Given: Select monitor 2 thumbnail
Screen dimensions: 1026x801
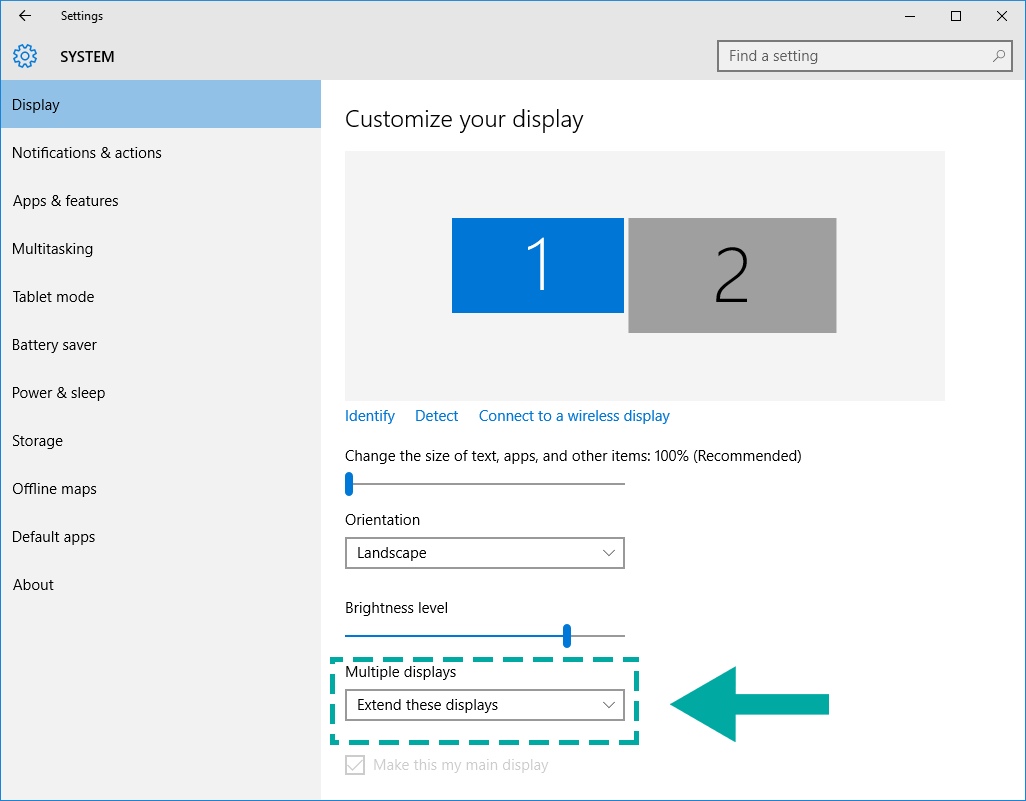Looking at the screenshot, I should (732, 275).
